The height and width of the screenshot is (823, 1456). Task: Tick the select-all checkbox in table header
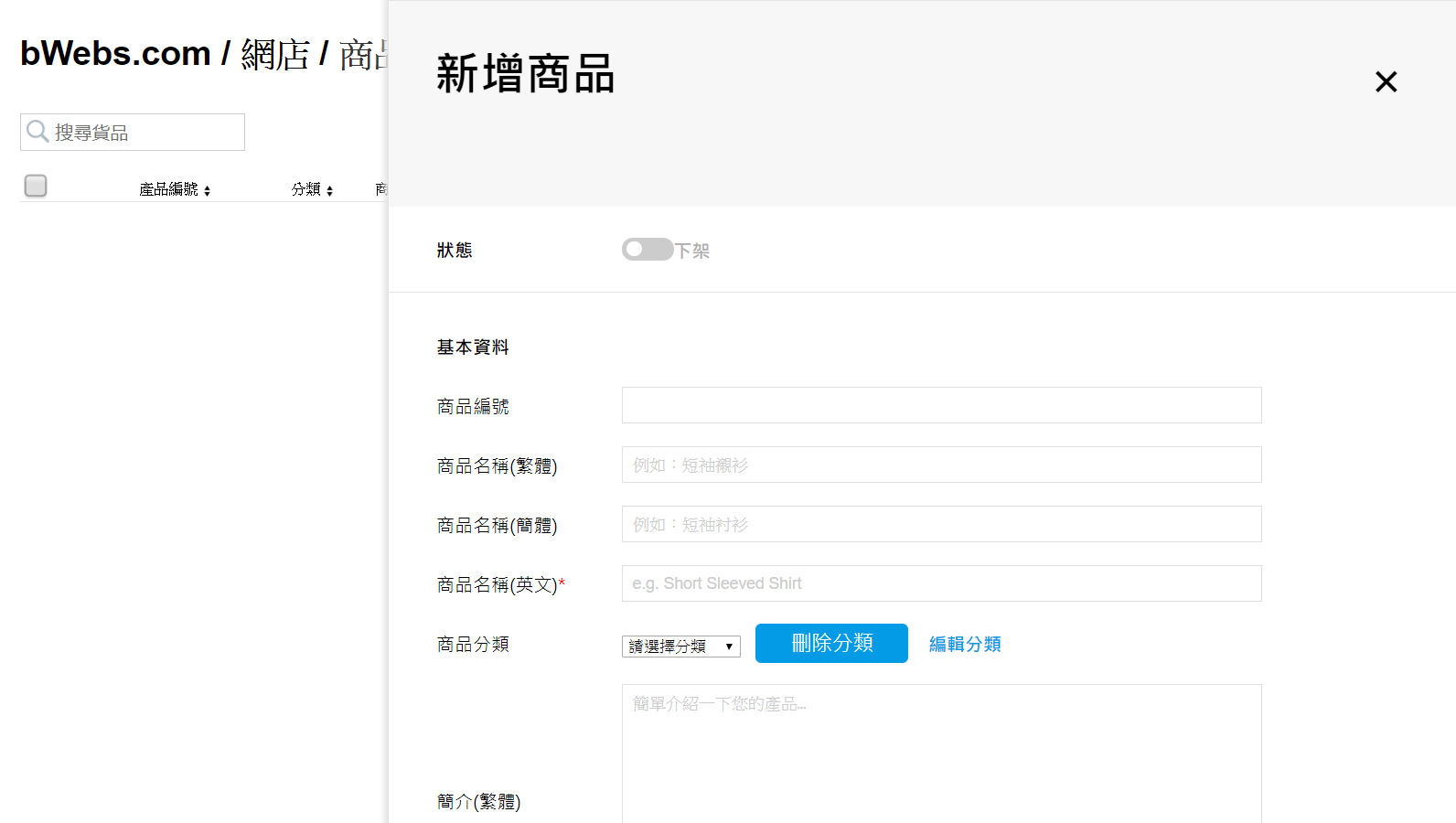click(x=36, y=186)
